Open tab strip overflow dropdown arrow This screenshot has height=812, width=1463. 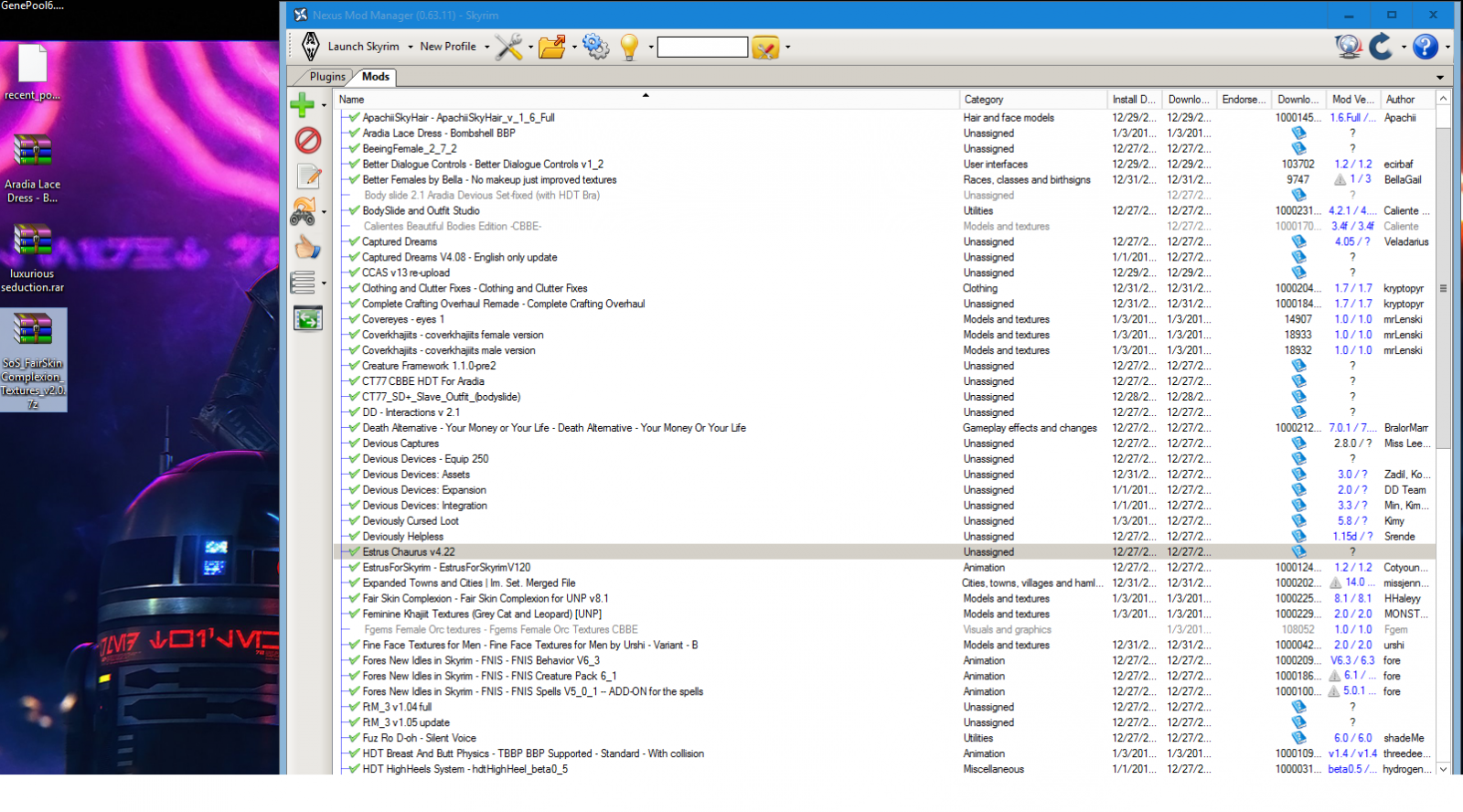pos(1440,78)
